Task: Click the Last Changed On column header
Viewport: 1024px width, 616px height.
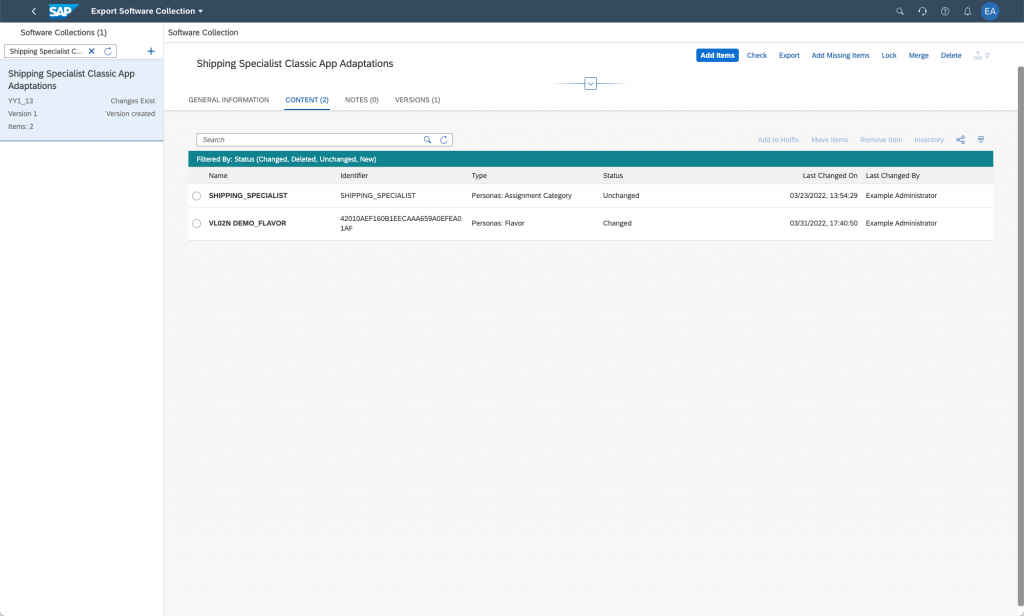Action: 830,176
